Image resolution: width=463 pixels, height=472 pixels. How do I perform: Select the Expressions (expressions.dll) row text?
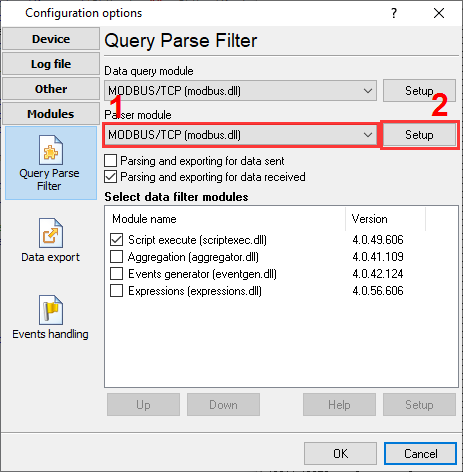[195, 291]
